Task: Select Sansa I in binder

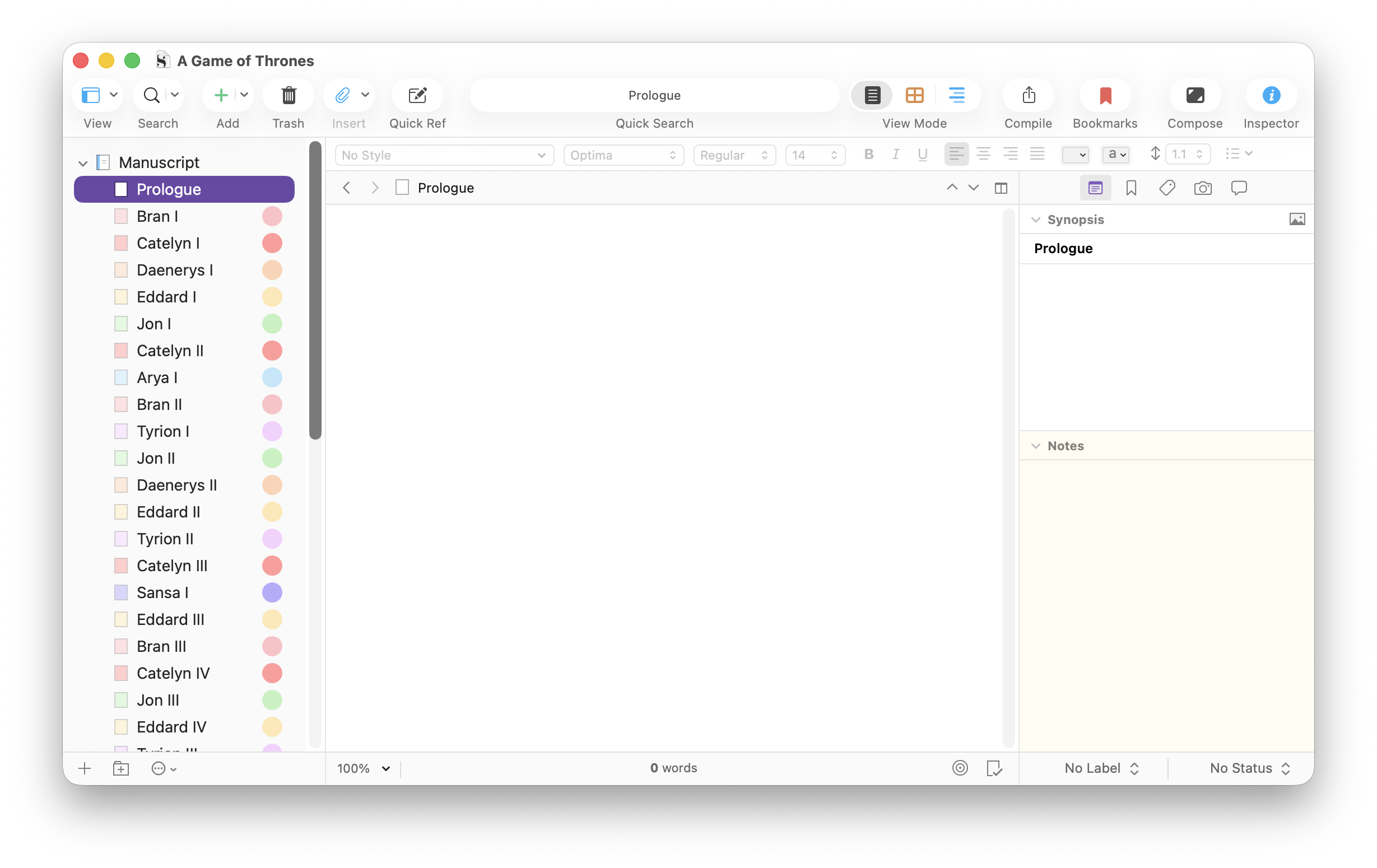Action: point(162,592)
